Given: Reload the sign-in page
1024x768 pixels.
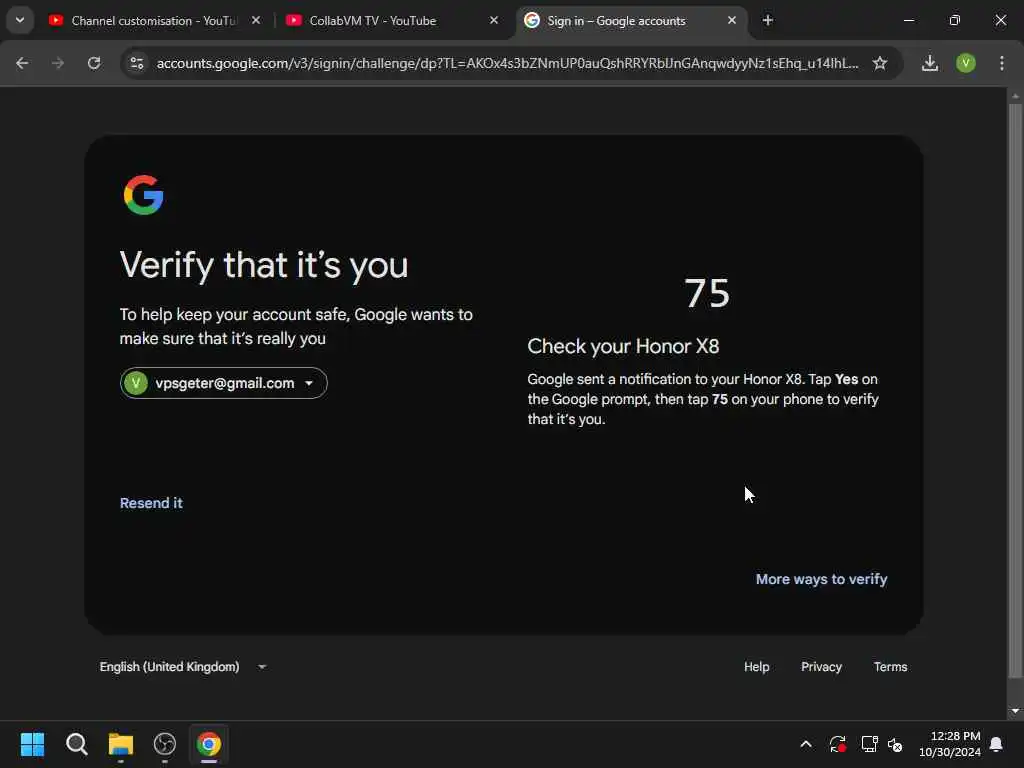Looking at the screenshot, I should click(94, 63).
